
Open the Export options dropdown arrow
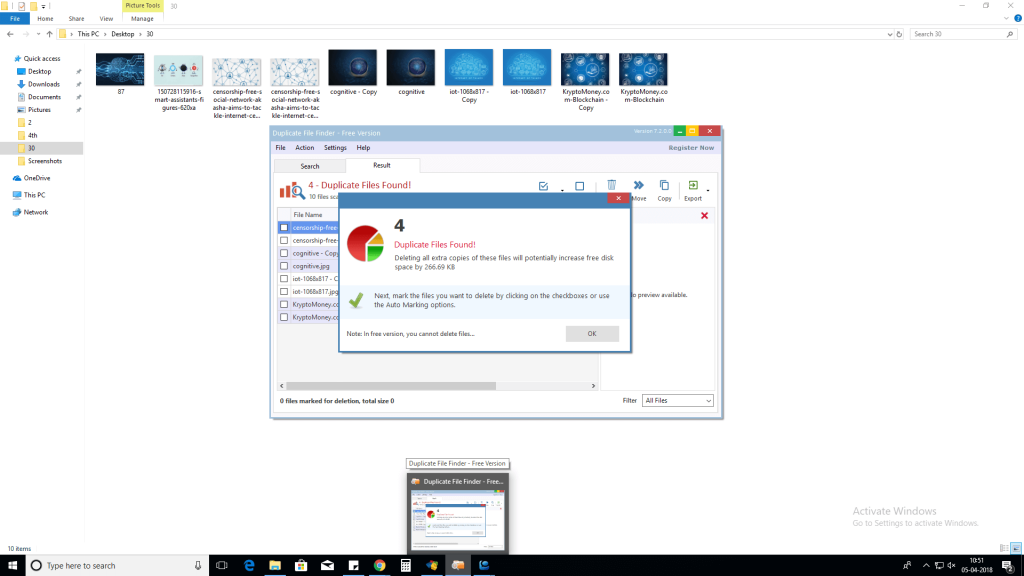[708, 191]
